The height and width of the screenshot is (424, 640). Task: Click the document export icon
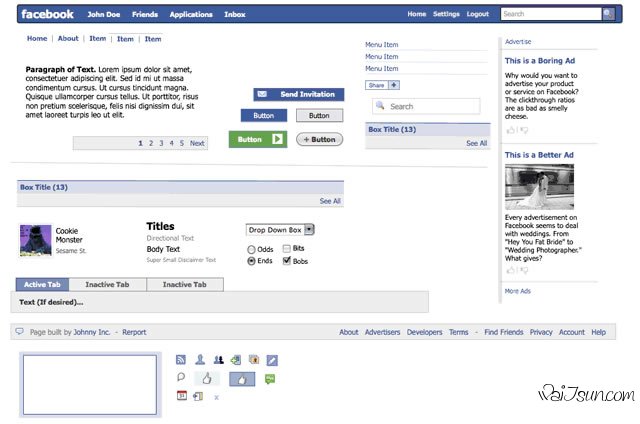click(x=198, y=396)
